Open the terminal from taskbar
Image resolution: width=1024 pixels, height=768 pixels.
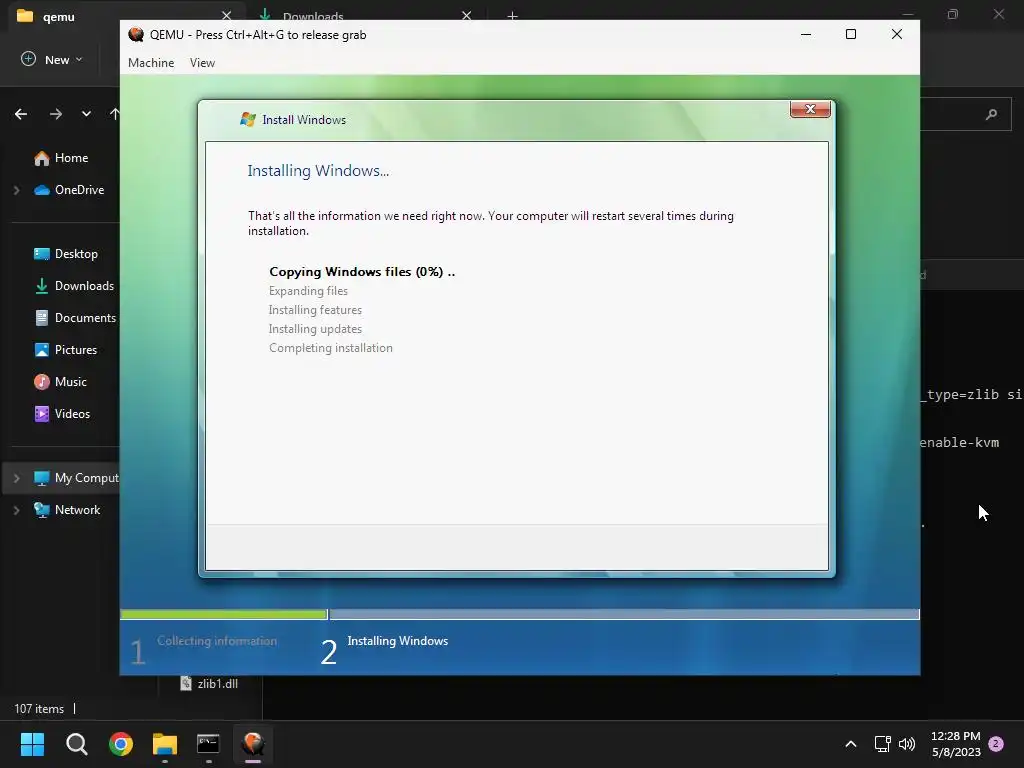coord(208,744)
